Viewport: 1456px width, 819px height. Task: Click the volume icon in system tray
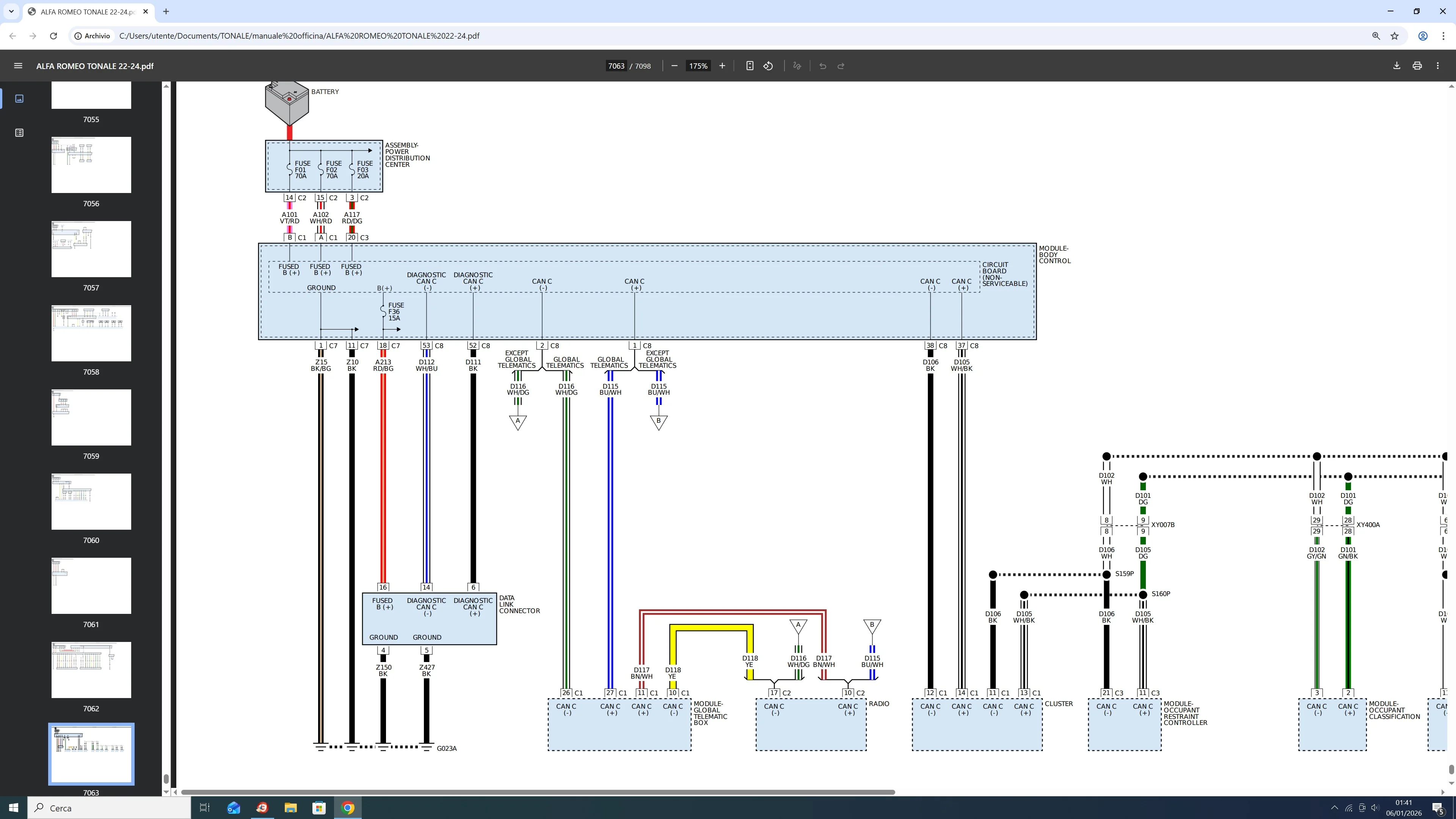click(x=1374, y=808)
